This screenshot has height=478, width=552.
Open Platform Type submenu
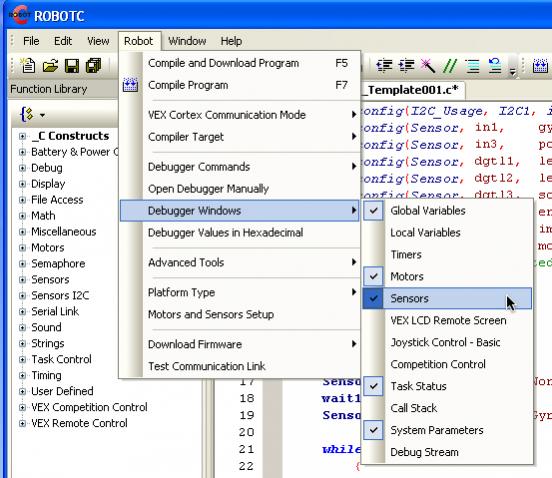pos(239,292)
